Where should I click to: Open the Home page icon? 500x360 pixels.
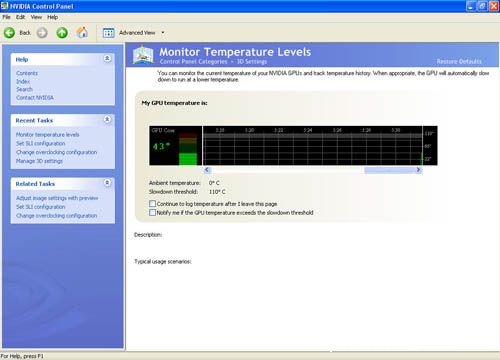pyautogui.click(x=82, y=32)
